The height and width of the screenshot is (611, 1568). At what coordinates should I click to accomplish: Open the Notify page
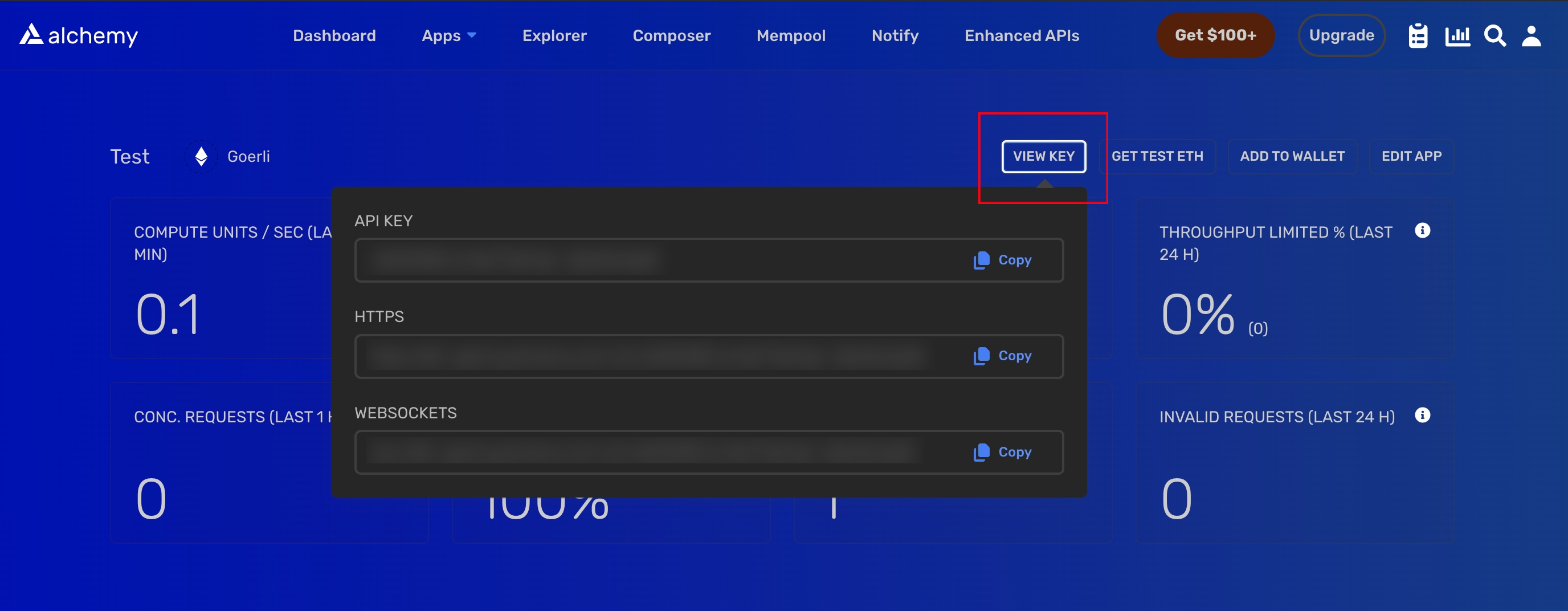tap(895, 35)
